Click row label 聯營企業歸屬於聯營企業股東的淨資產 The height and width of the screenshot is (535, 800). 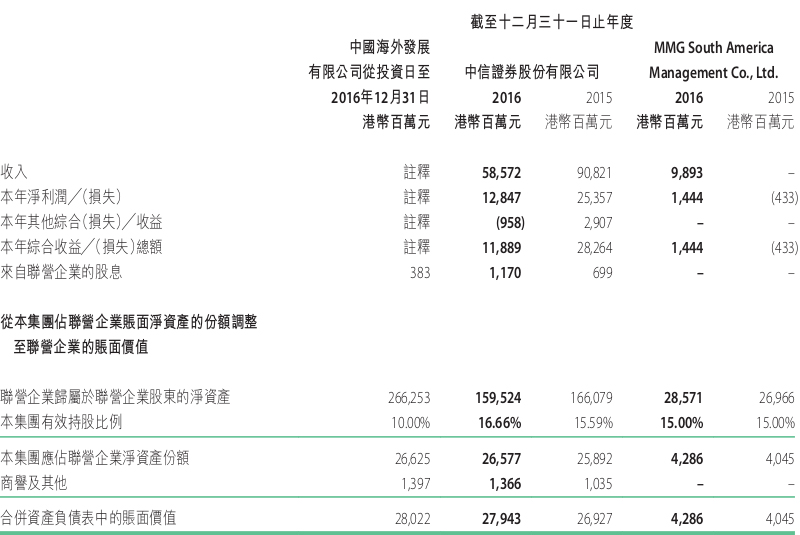tap(115, 397)
